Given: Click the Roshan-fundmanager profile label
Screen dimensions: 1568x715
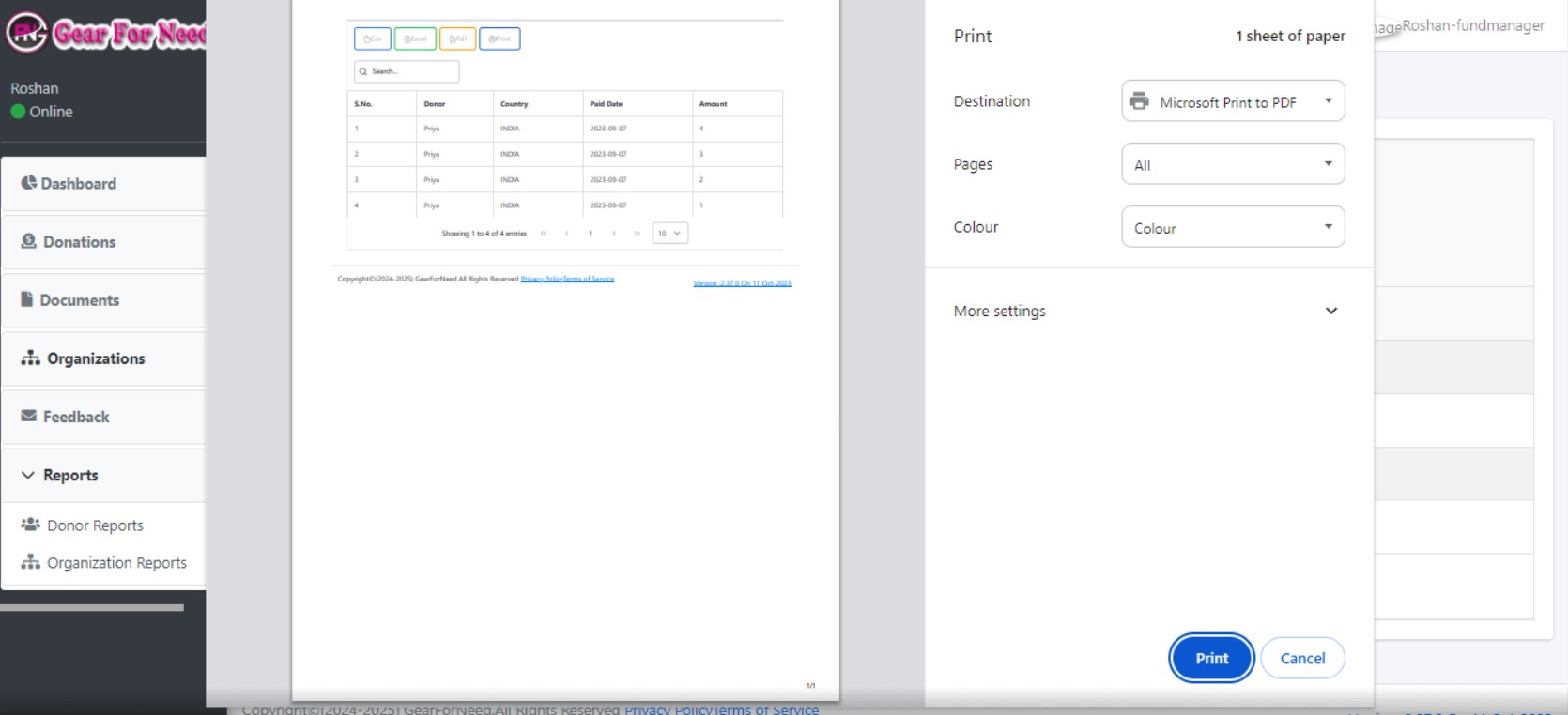Looking at the screenshot, I should point(1473,25).
